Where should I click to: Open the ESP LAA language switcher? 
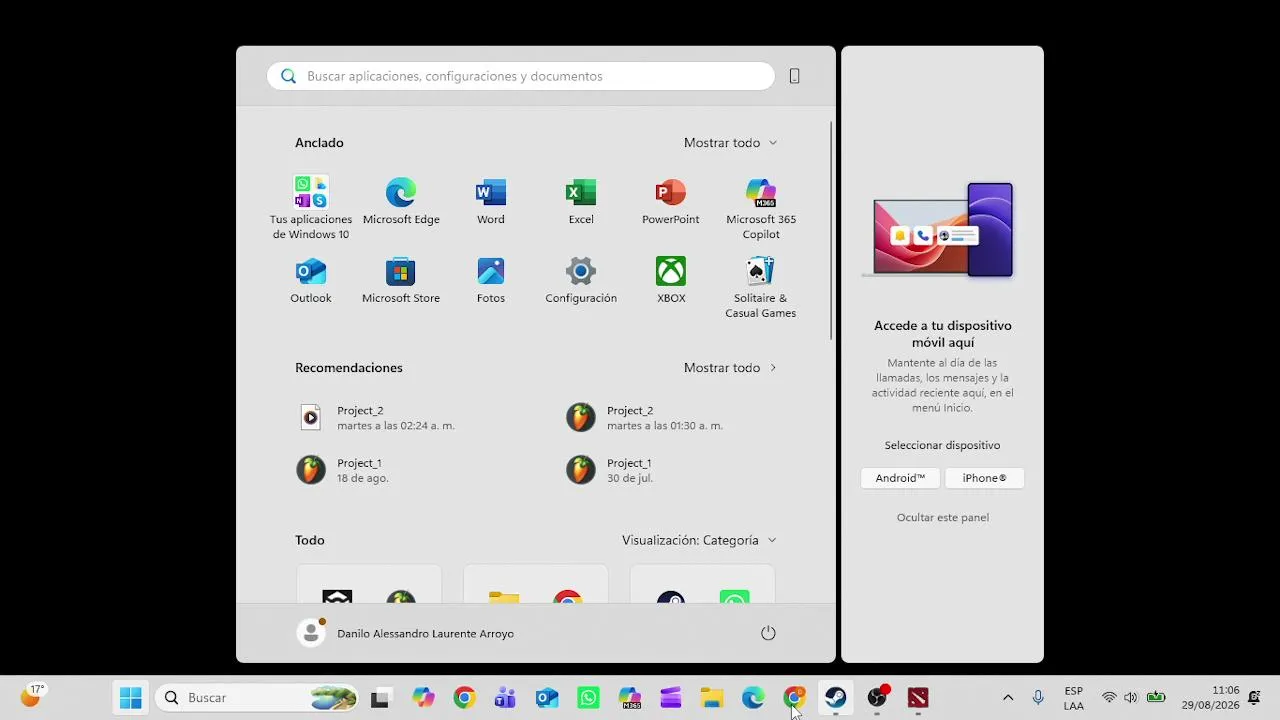(x=1074, y=698)
